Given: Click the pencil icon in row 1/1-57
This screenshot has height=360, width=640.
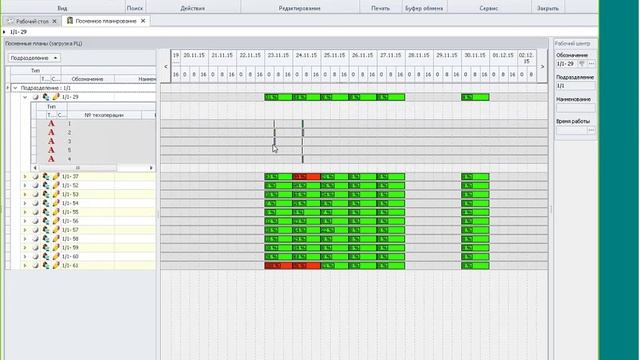Looking at the screenshot, I should pos(56,230).
